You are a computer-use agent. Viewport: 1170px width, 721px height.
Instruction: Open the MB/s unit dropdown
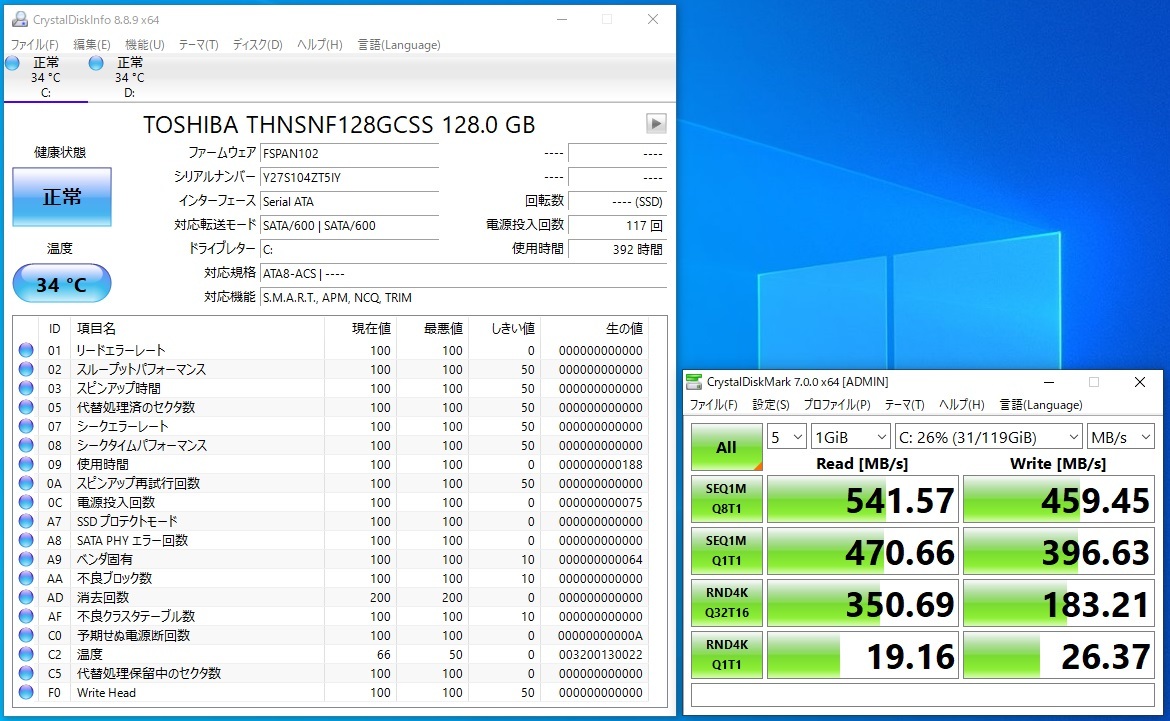pos(1121,437)
